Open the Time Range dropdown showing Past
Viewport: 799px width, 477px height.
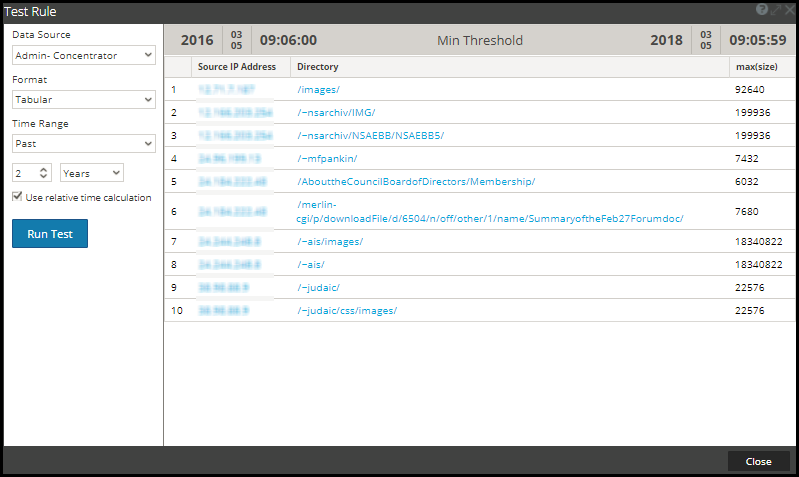84,144
